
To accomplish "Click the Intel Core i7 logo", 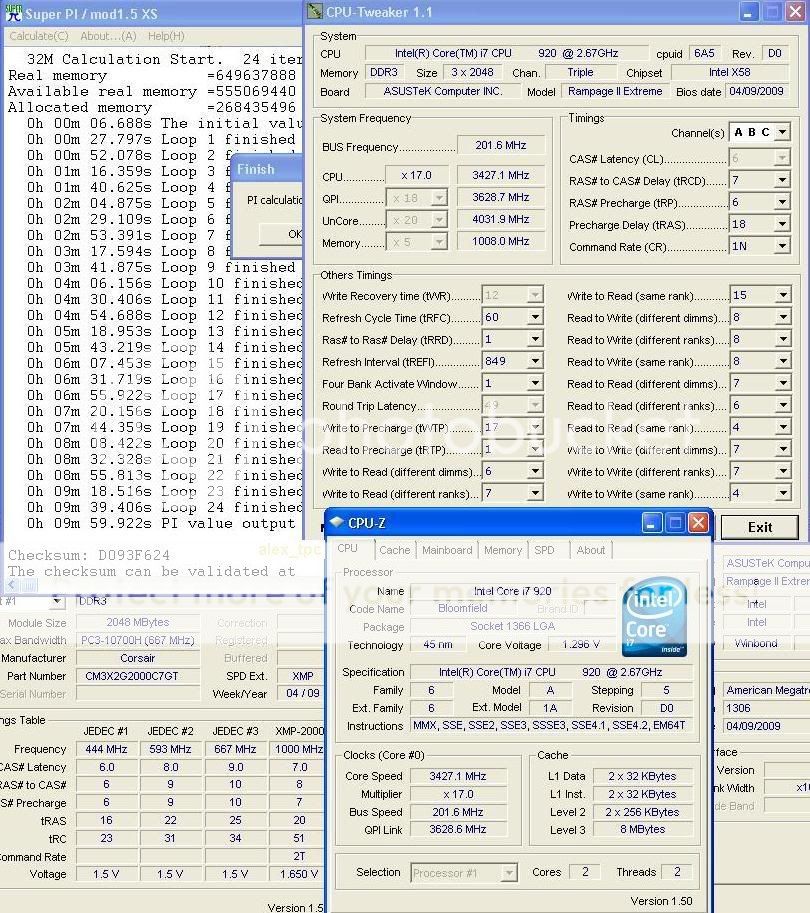I will coord(655,617).
